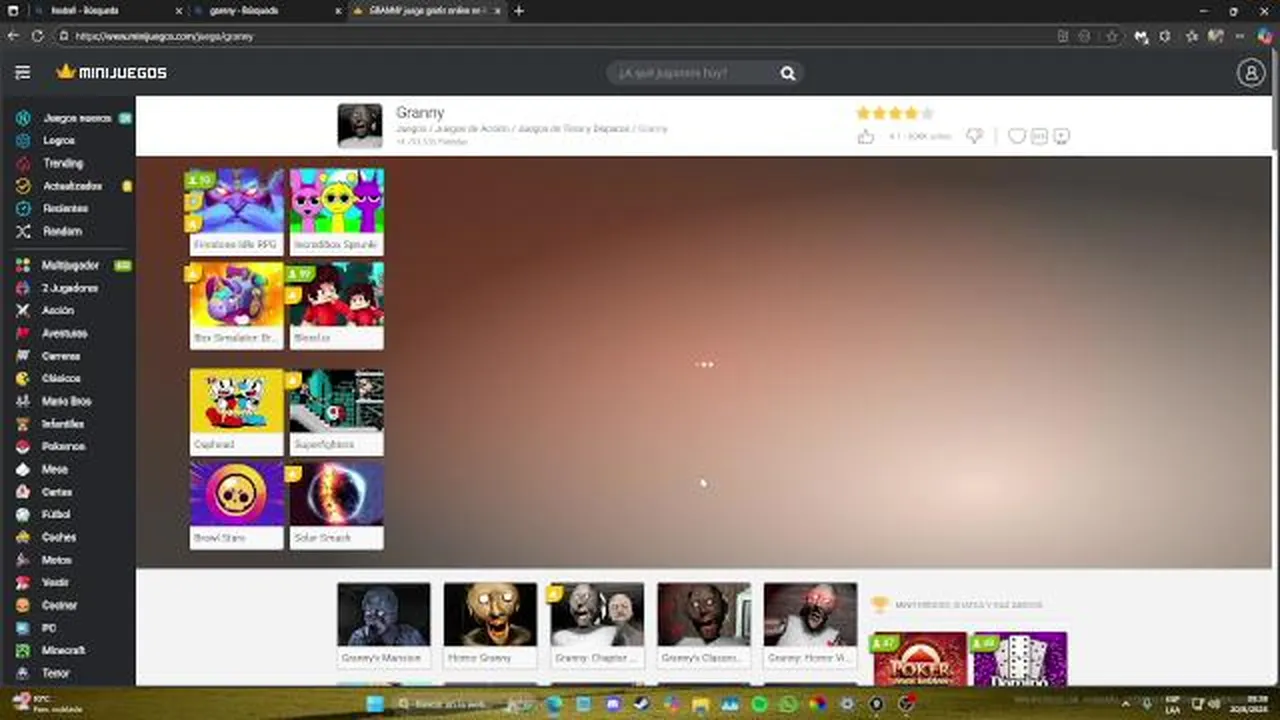Click the Infantiles category icon

coord(22,424)
